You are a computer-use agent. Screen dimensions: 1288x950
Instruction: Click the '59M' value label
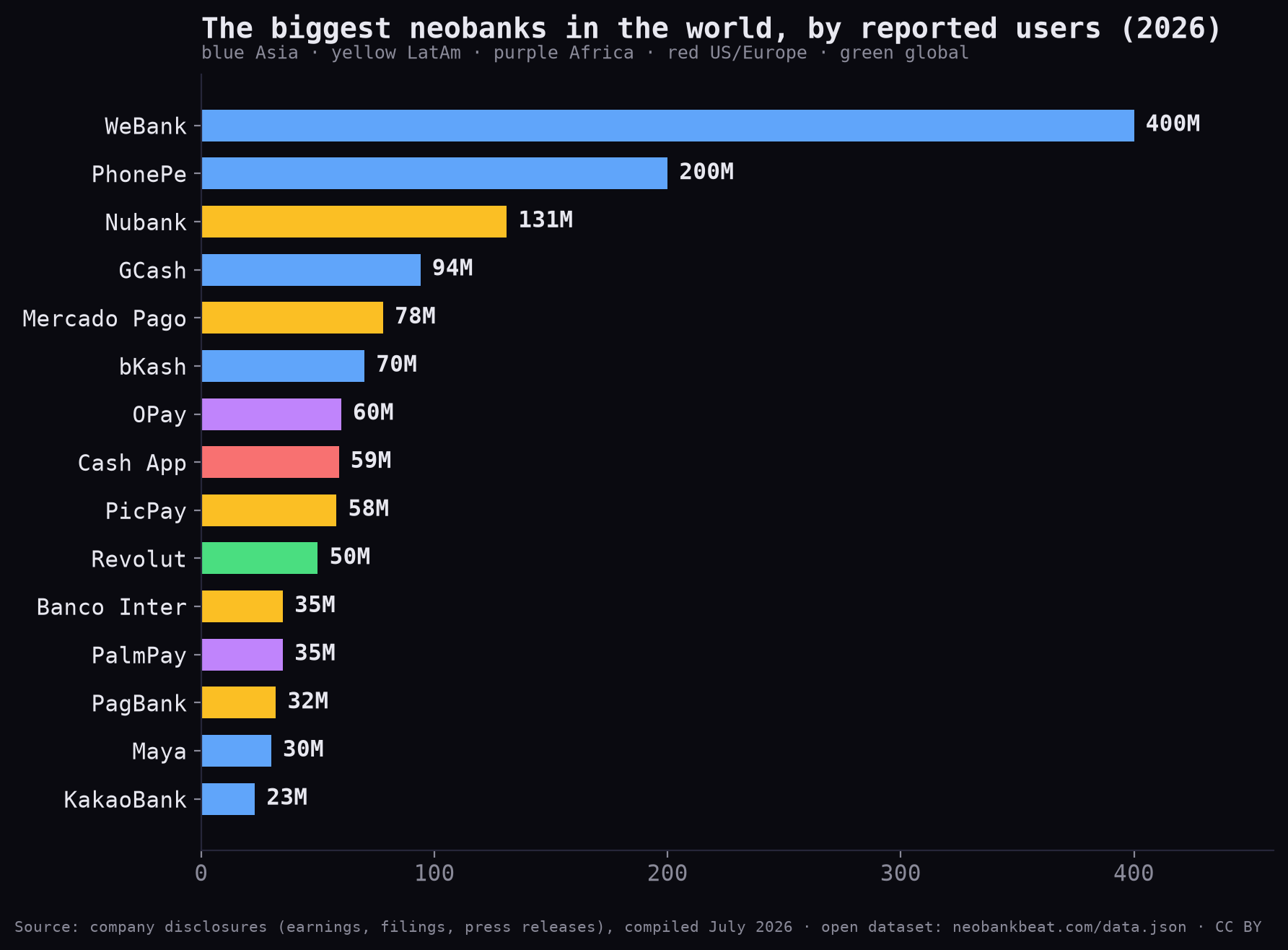(x=371, y=461)
